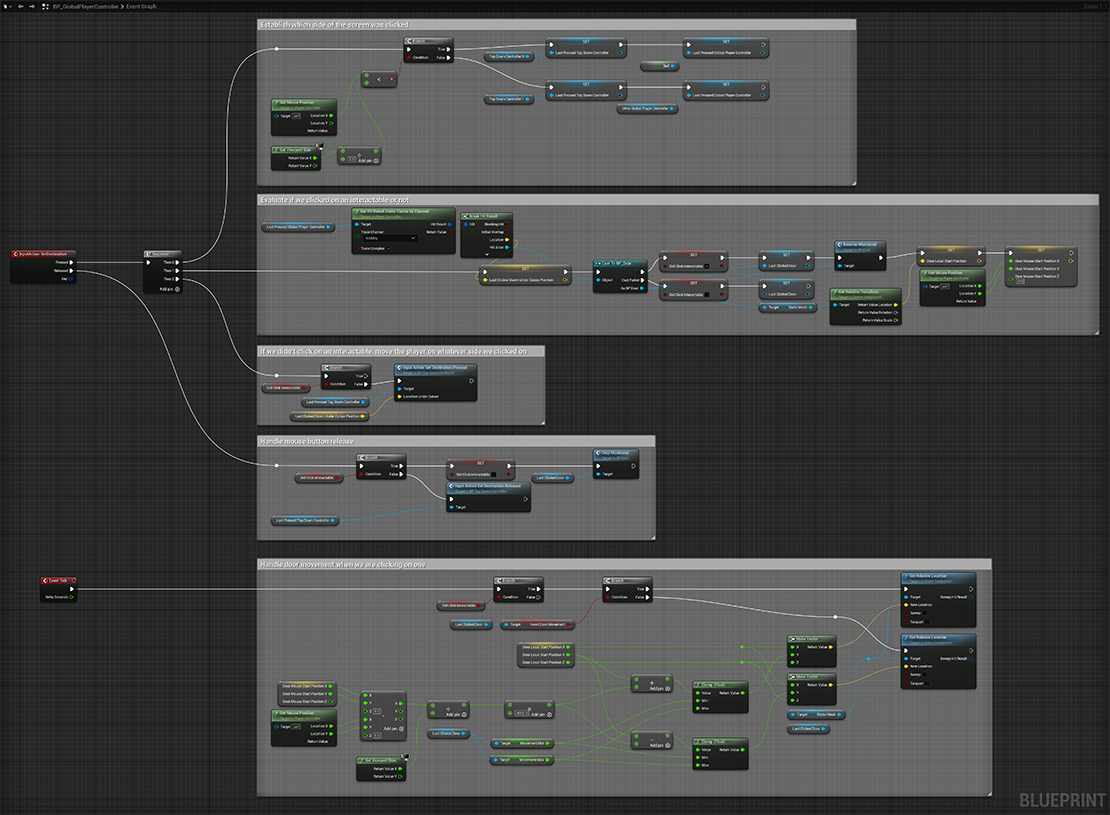This screenshot has height=815, width=1110.
Task: Check Did Click Interactable on lower Evaluate SET node
Action: (706, 295)
